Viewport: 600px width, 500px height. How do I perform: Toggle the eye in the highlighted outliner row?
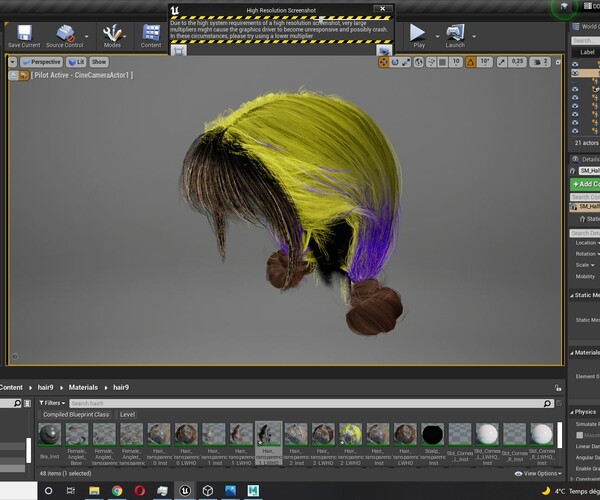[575, 73]
